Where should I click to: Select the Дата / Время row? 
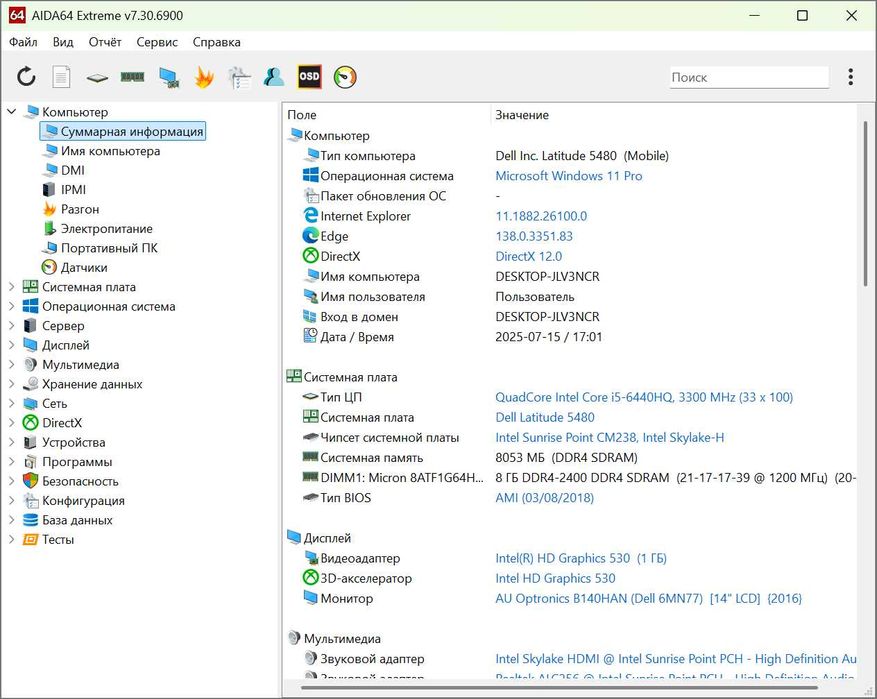click(570, 337)
